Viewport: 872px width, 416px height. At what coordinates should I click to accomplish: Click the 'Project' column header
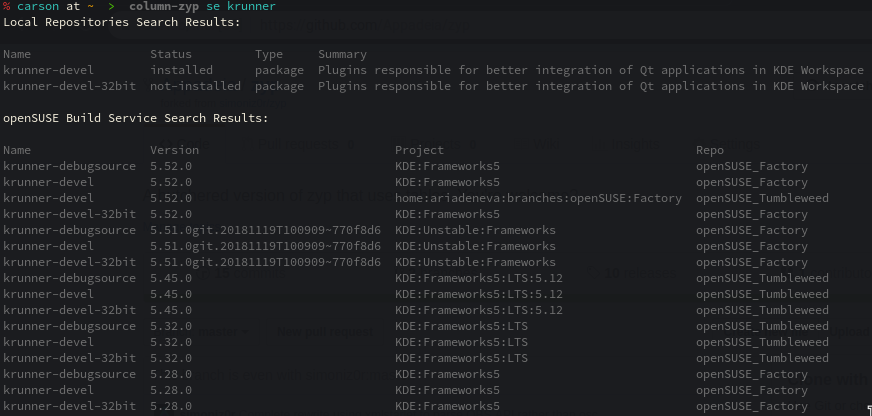point(419,150)
